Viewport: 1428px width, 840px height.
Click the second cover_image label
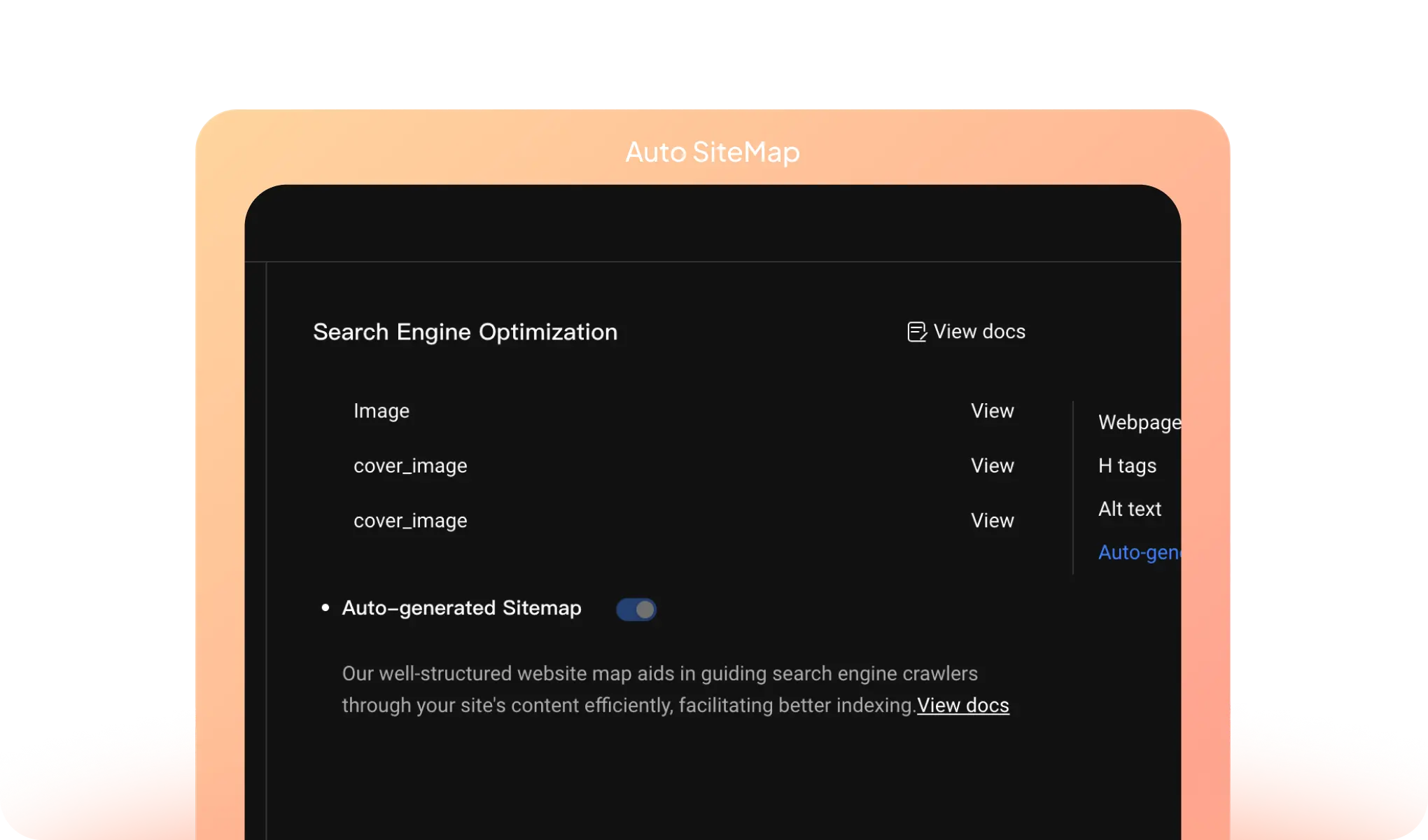(x=410, y=520)
